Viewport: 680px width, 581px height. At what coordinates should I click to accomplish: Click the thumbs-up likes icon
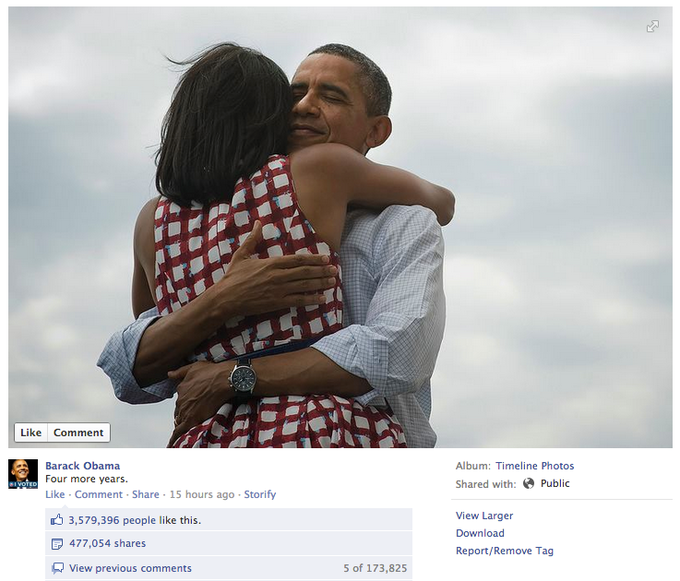[57, 520]
